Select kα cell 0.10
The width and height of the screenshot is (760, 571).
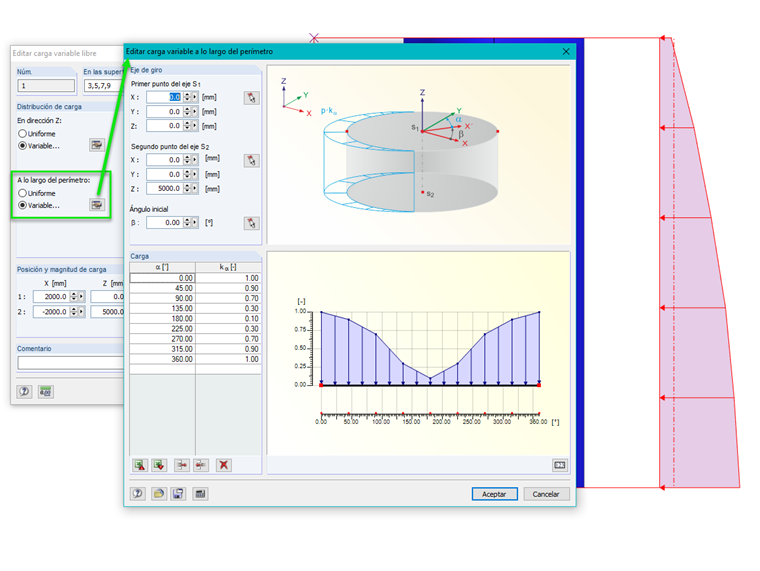(228, 319)
